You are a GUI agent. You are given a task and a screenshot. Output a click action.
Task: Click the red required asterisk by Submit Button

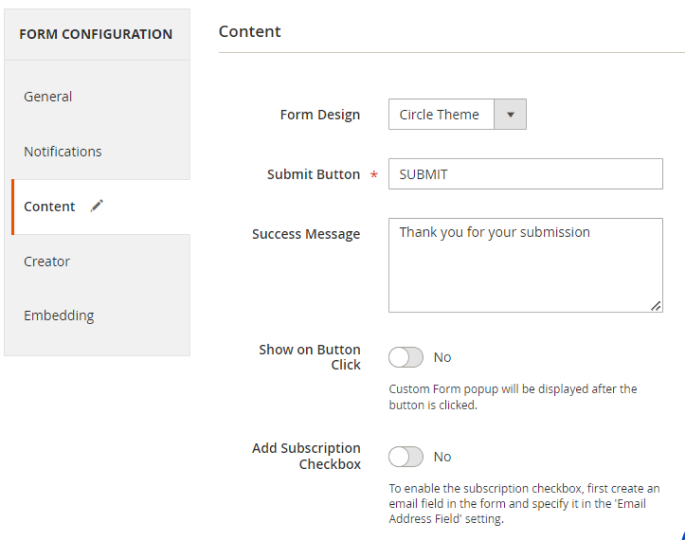(x=374, y=175)
